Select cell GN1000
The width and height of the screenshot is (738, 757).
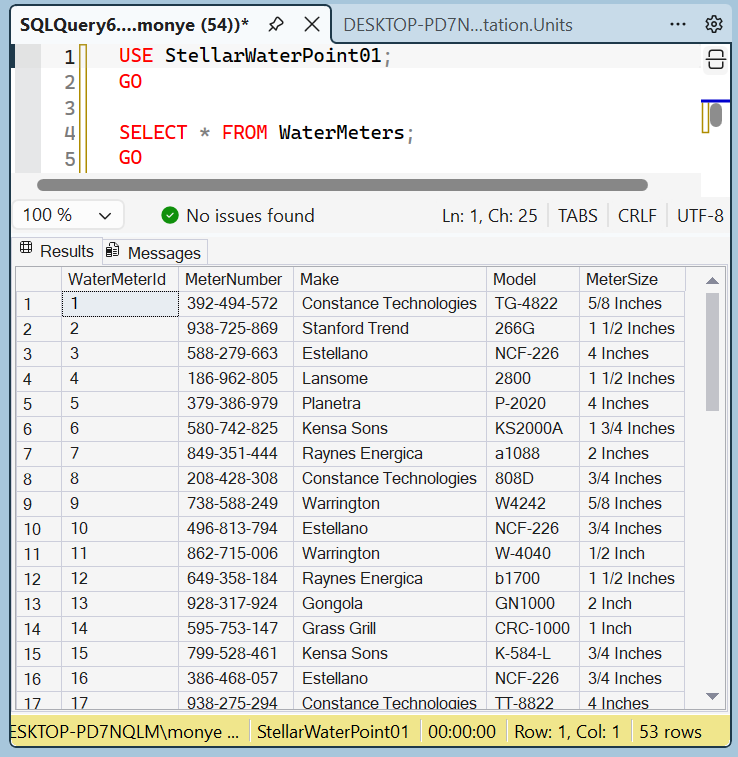(x=533, y=603)
